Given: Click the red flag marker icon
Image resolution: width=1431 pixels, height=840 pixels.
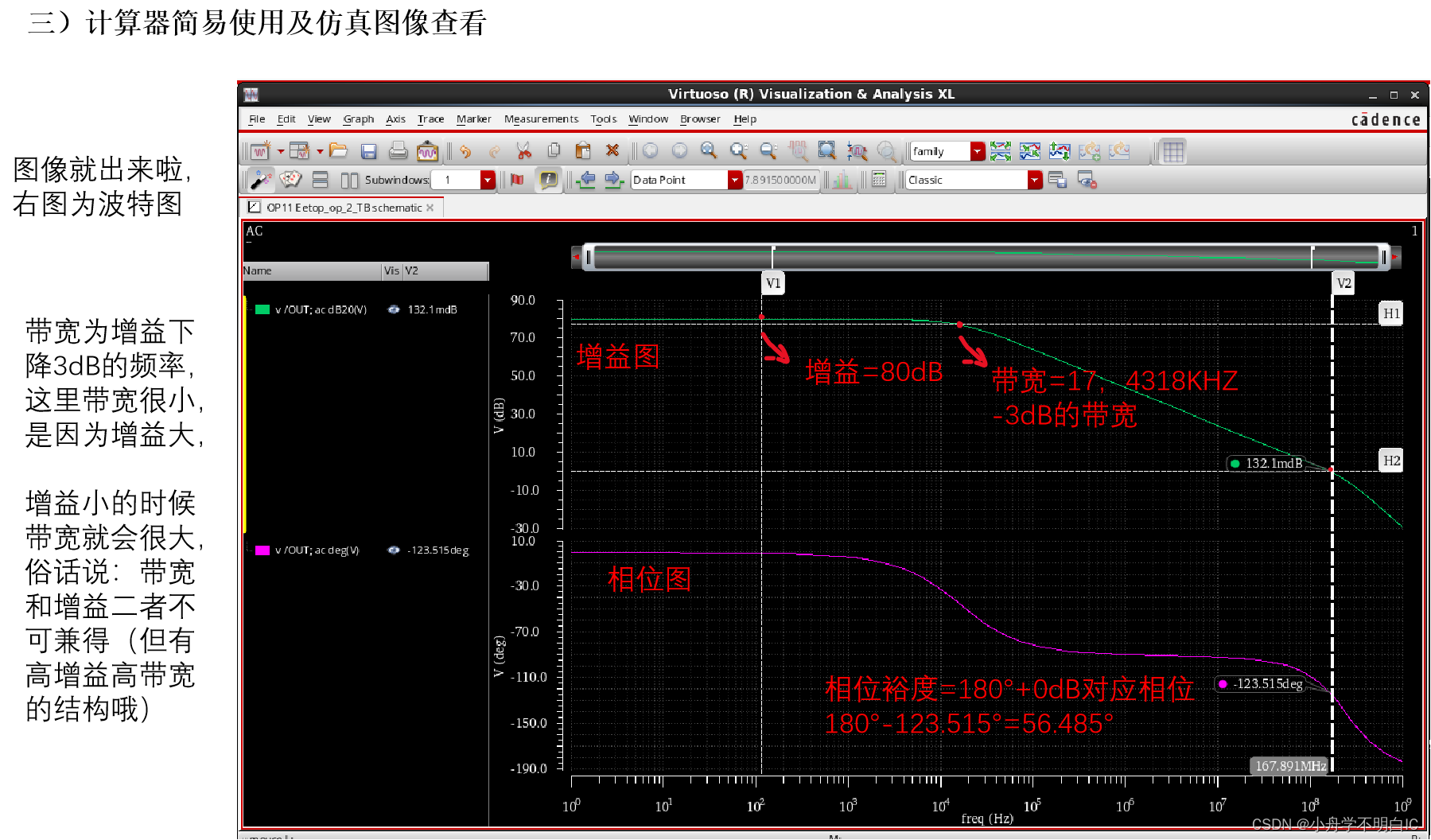Looking at the screenshot, I should pyautogui.click(x=517, y=180).
